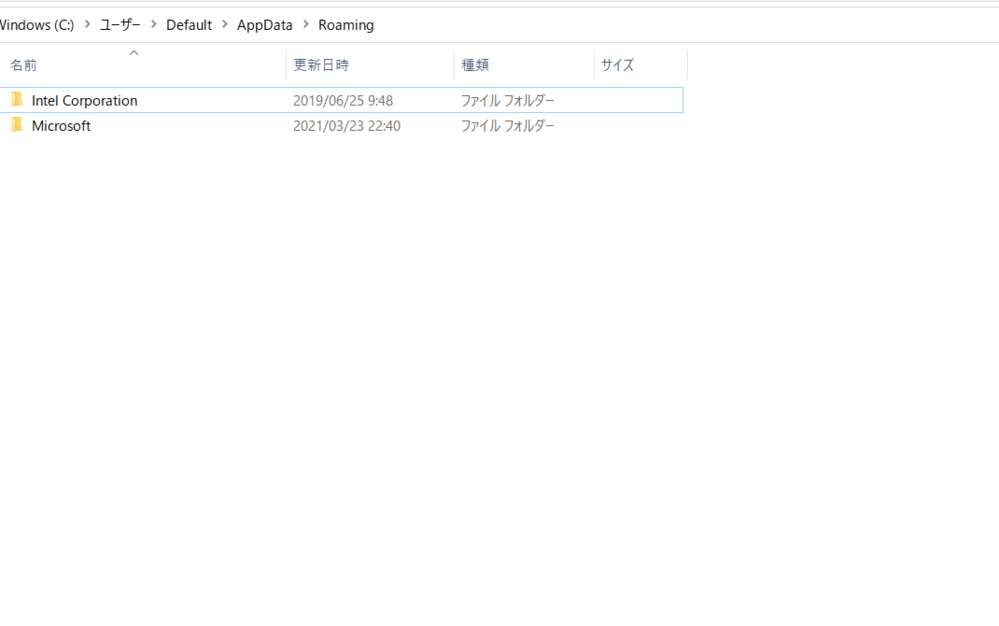Expand chevron after ユーザー breadcrumb
Screen dimensions: 999x626
click(154, 24)
